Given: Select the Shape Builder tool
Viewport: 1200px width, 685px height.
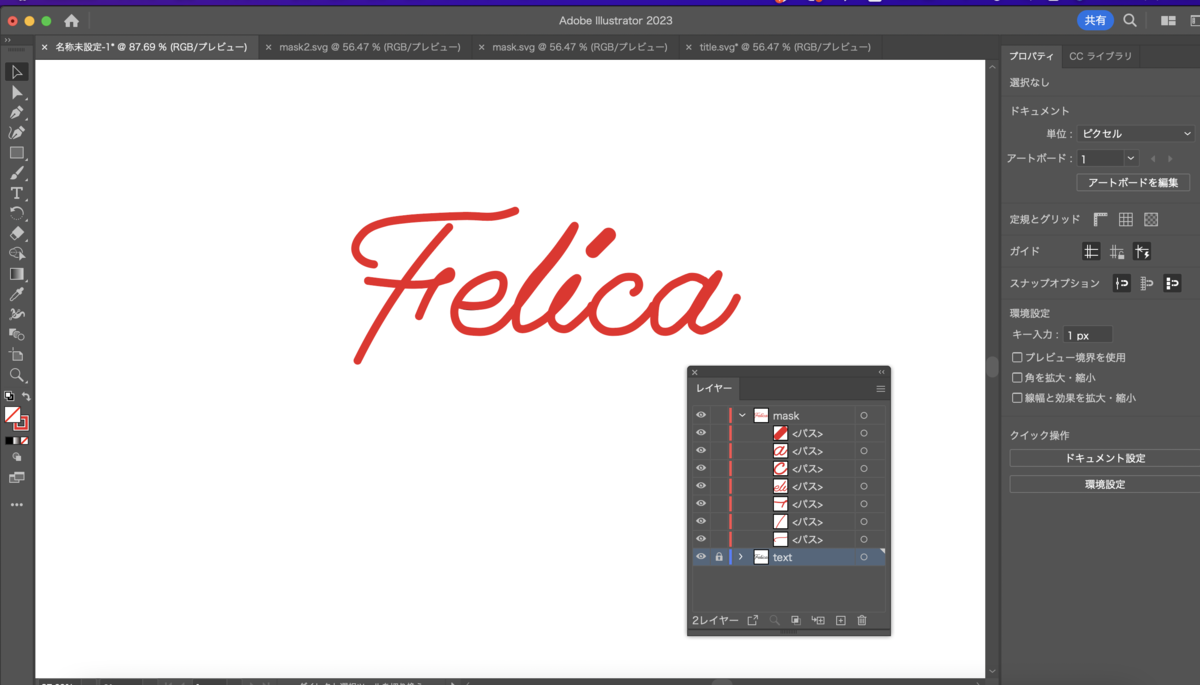Looking at the screenshot, I should click(x=17, y=254).
